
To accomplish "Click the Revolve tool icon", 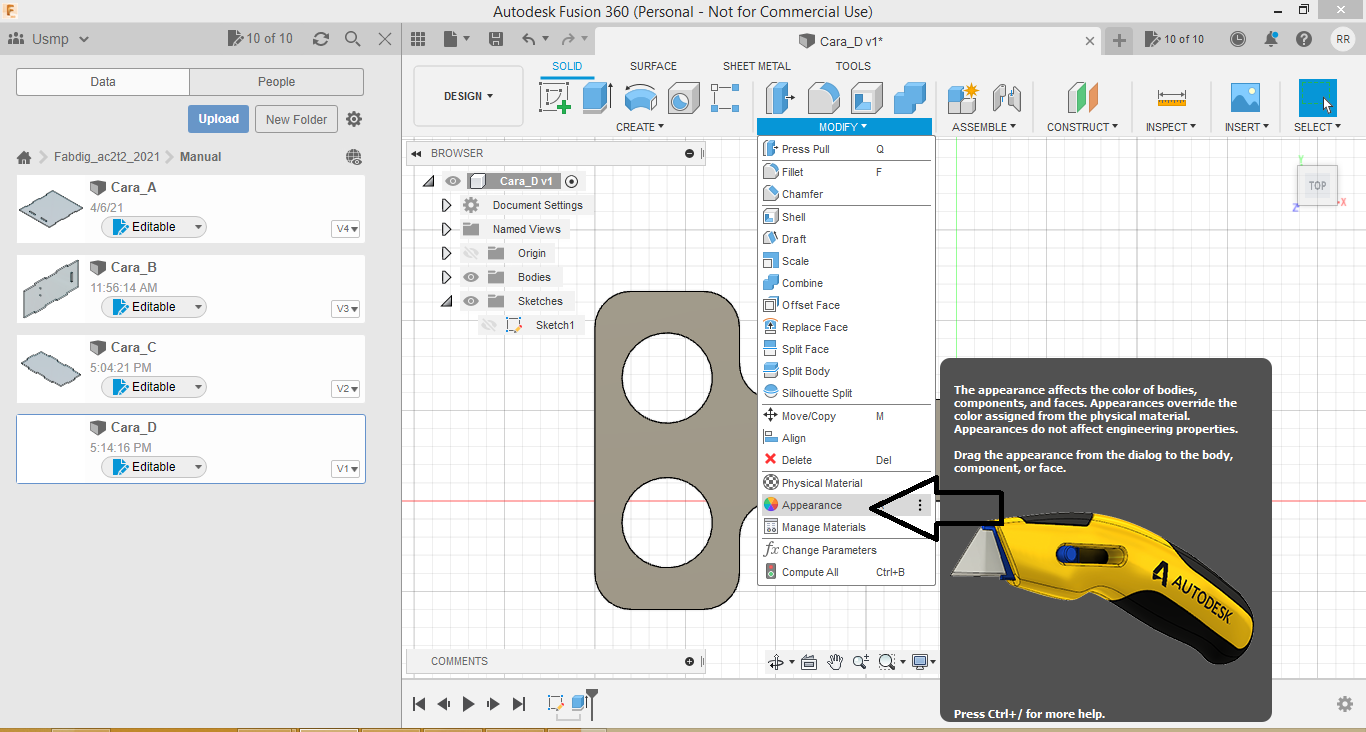I will tap(640, 98).
